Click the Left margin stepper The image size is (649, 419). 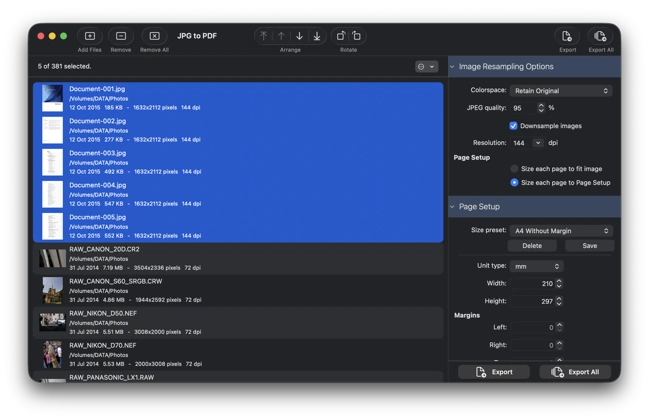pos(559,327)
